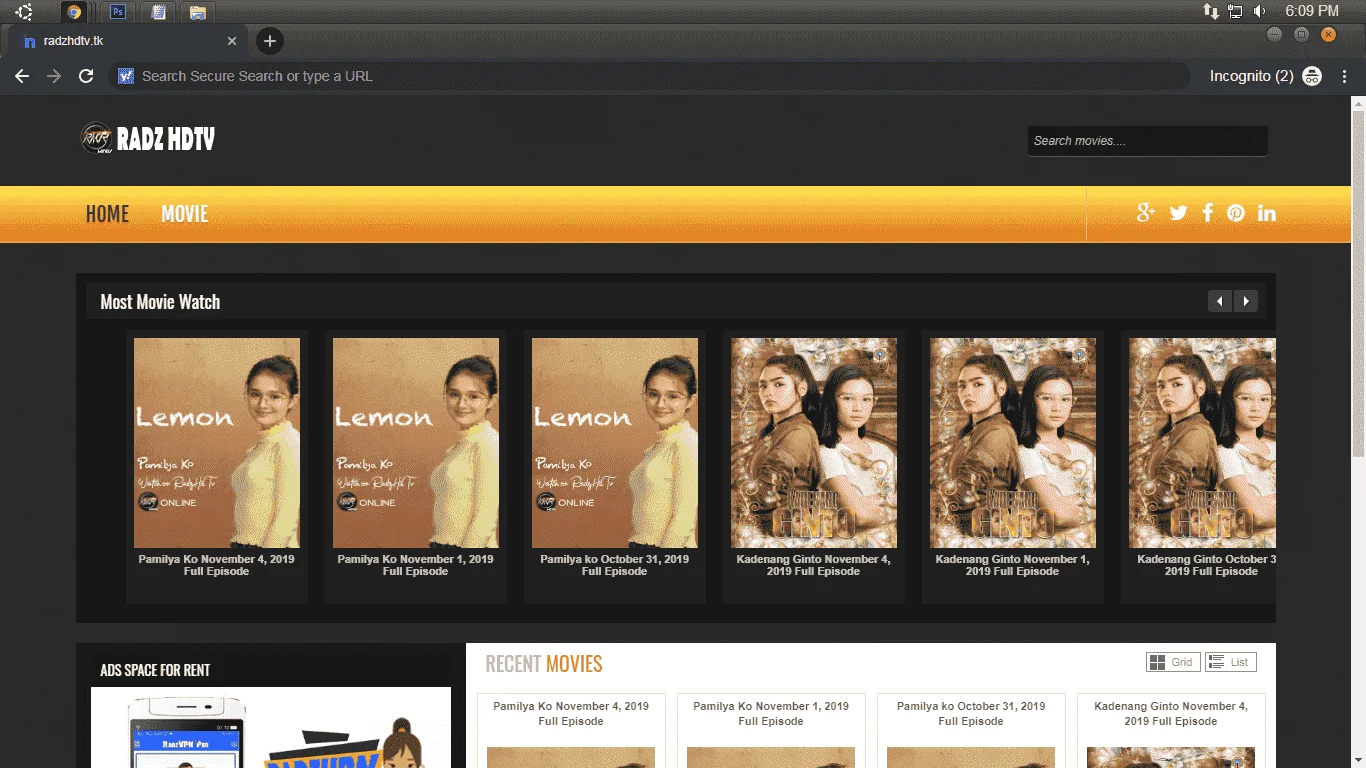This screenshot has height=768, width=1366.
Task: Open the Facebook social link
Action: [1207, 213]
